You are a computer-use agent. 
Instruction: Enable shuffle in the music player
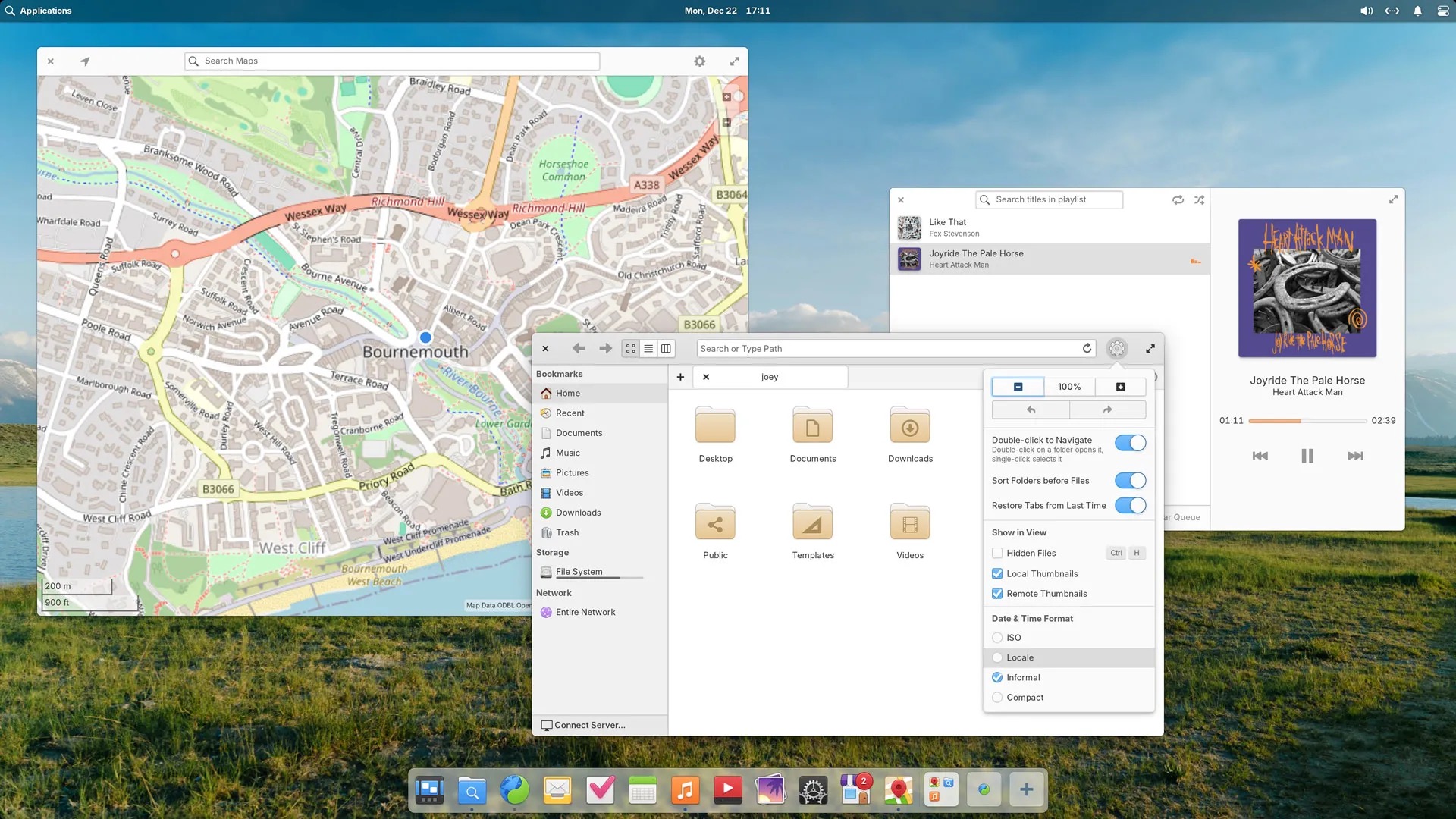point(1199,200)
